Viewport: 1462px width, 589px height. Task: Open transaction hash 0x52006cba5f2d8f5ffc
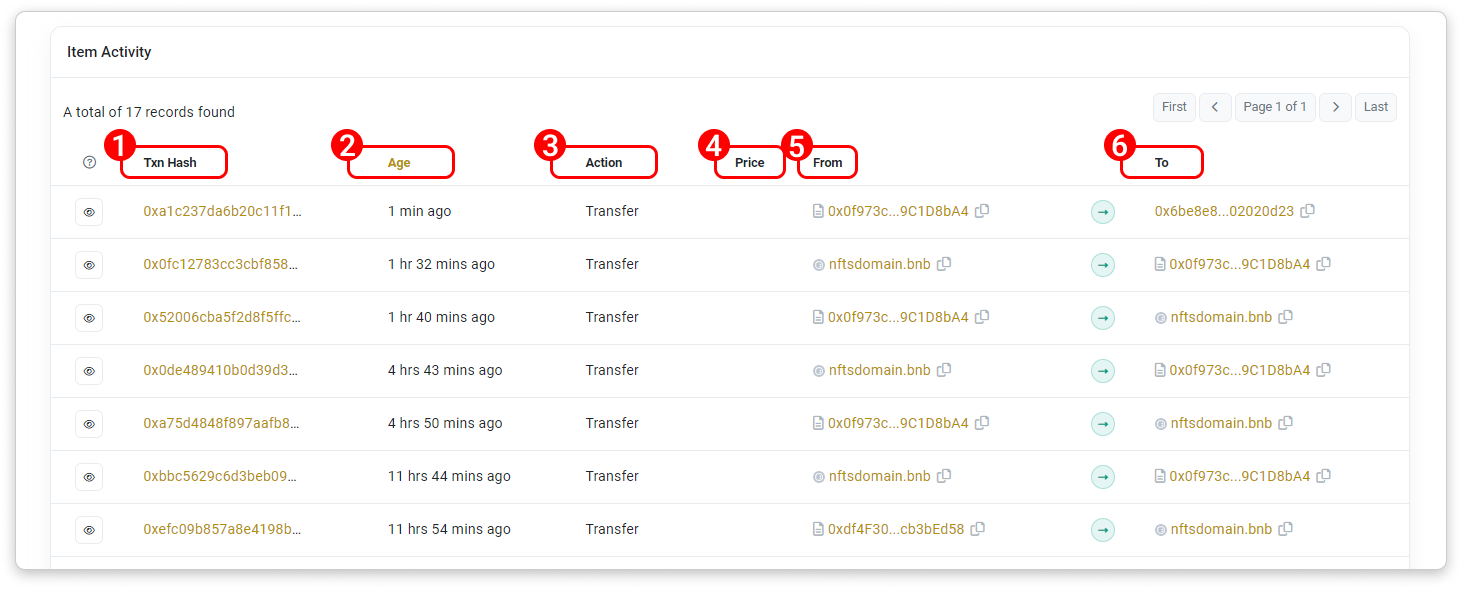[222, 317]
